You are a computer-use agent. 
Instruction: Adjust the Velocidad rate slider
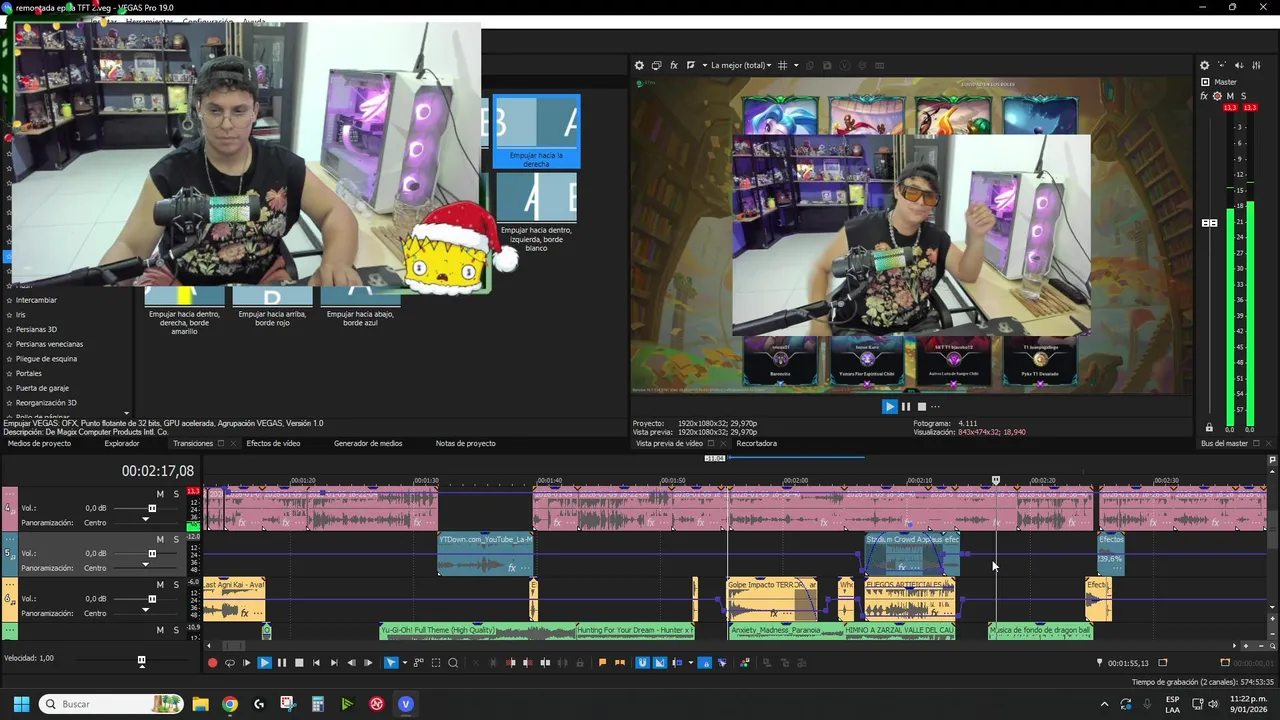(x=141, y=660)
